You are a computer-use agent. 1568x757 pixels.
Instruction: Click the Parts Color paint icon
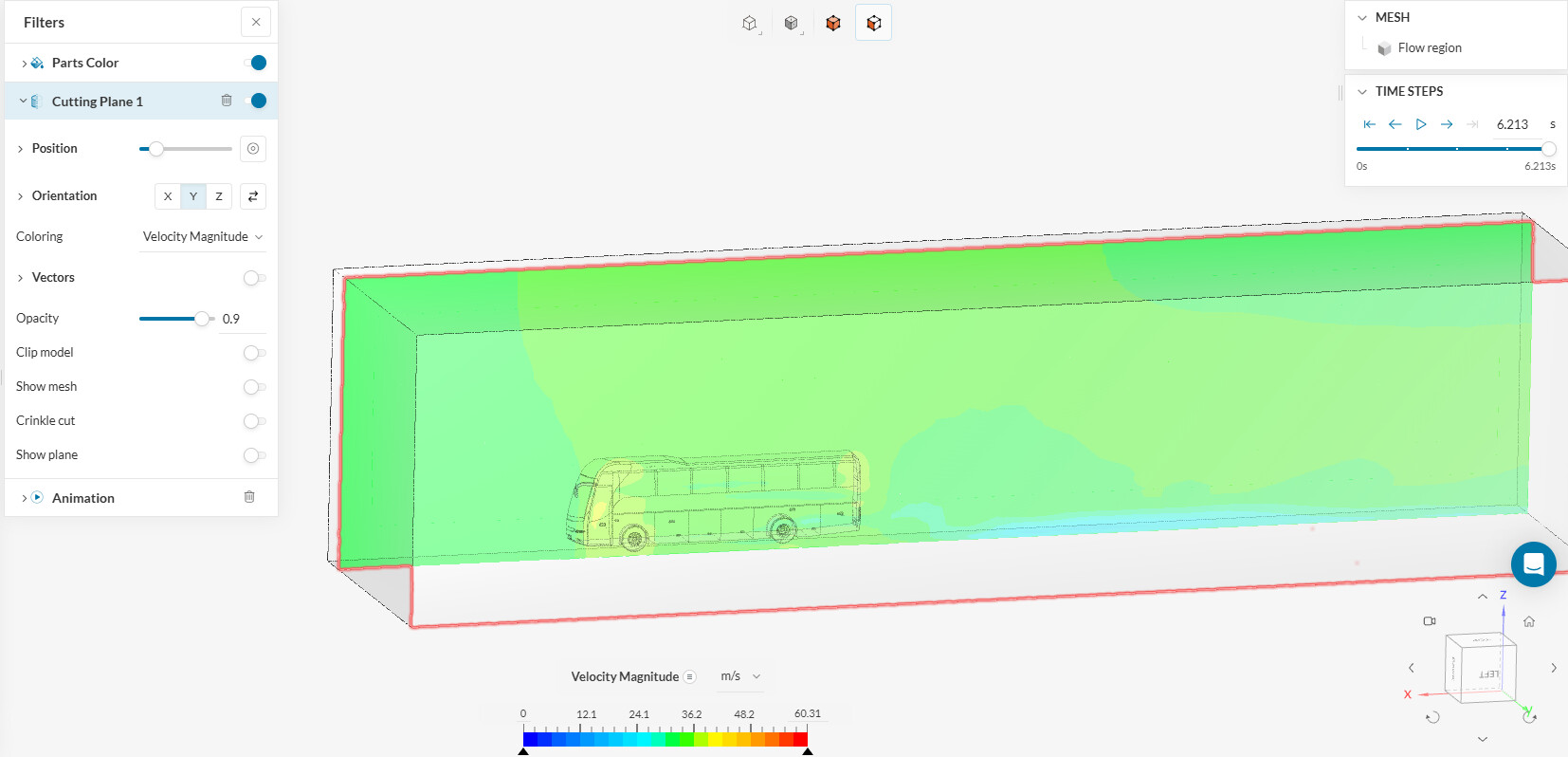38,63
